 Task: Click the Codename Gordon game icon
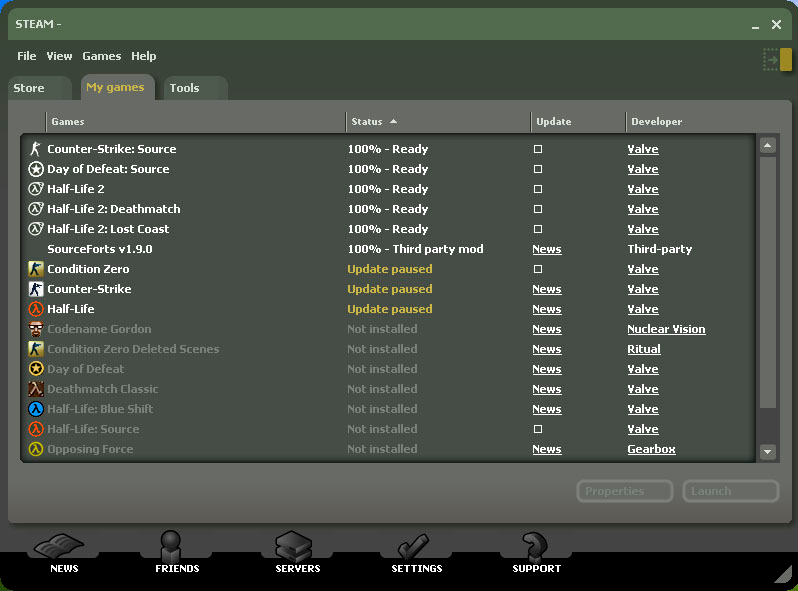click(36, 329)
